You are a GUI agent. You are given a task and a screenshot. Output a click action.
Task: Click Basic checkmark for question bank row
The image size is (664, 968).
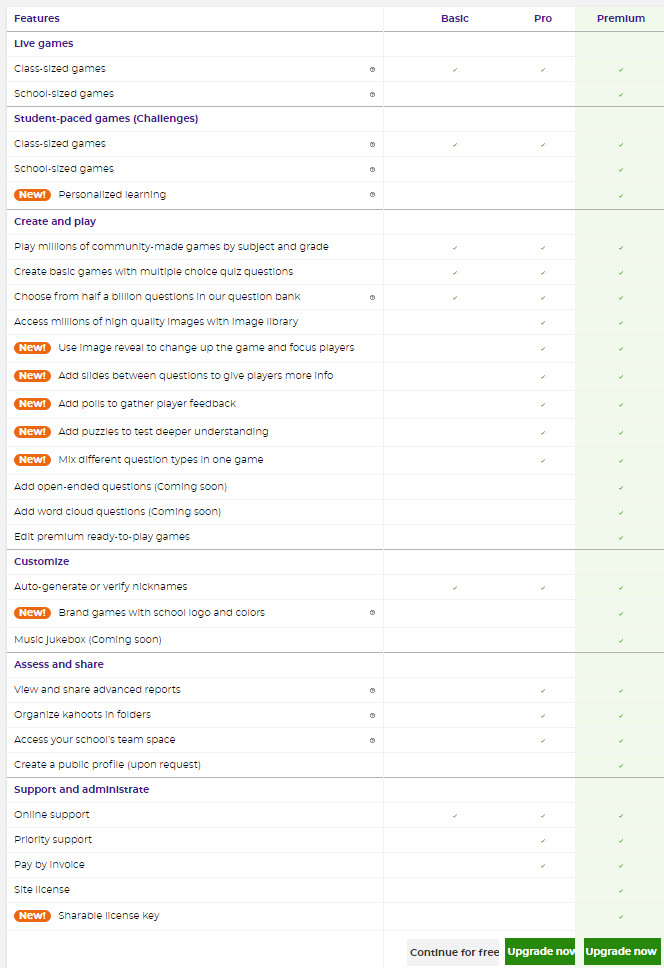point(455,298)
